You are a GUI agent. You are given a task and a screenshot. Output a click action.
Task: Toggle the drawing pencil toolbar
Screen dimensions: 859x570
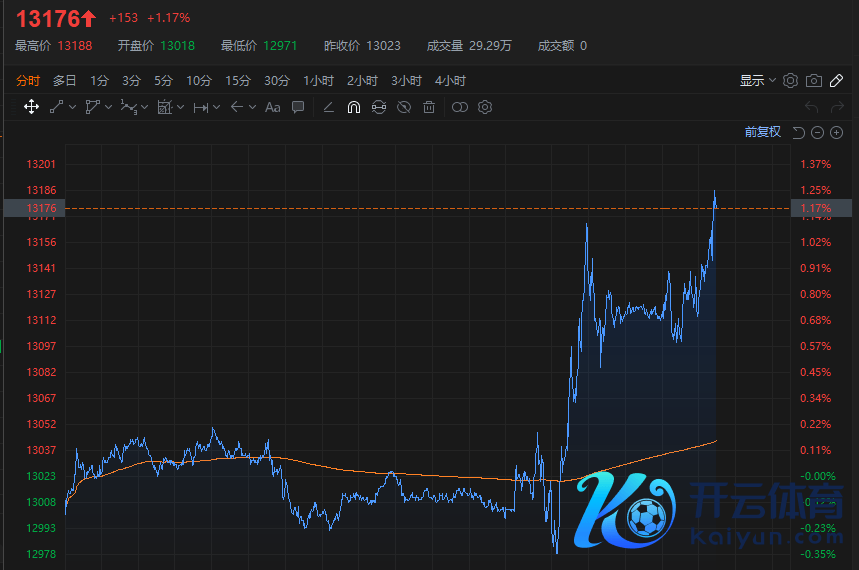[x=837, y=81]
